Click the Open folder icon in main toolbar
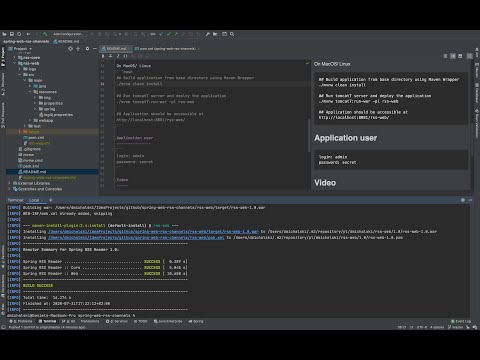 pos(4,34)
